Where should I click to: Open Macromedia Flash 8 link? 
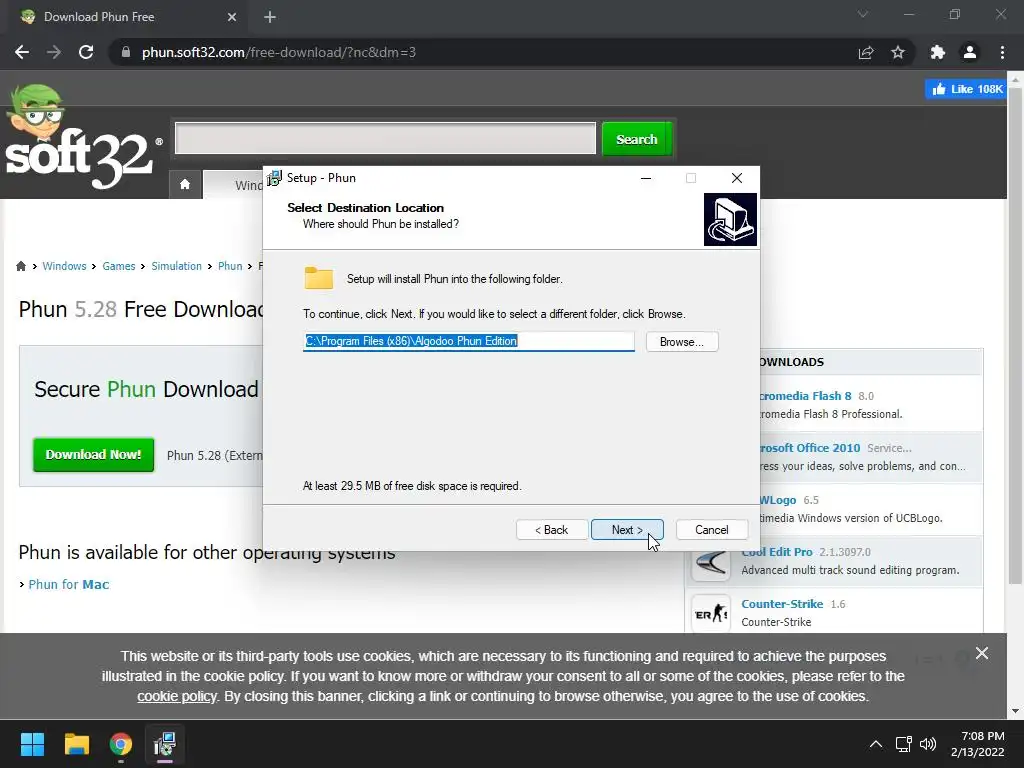[806, 396]
